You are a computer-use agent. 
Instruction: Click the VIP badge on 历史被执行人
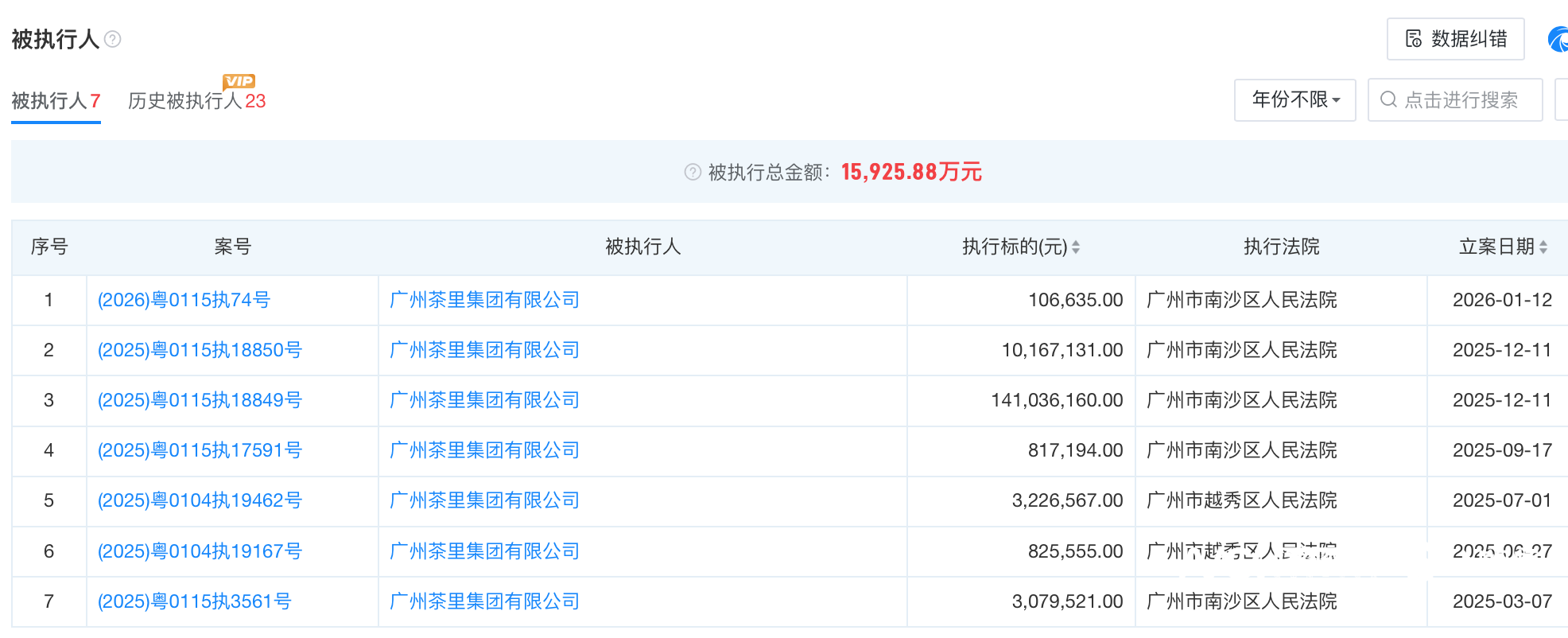239,81
